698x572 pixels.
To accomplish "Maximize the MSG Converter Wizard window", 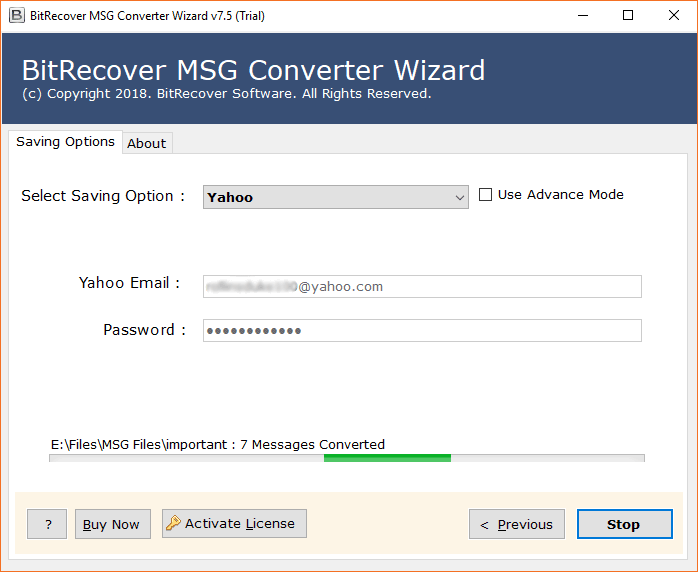I will click(x=628, y=16).
